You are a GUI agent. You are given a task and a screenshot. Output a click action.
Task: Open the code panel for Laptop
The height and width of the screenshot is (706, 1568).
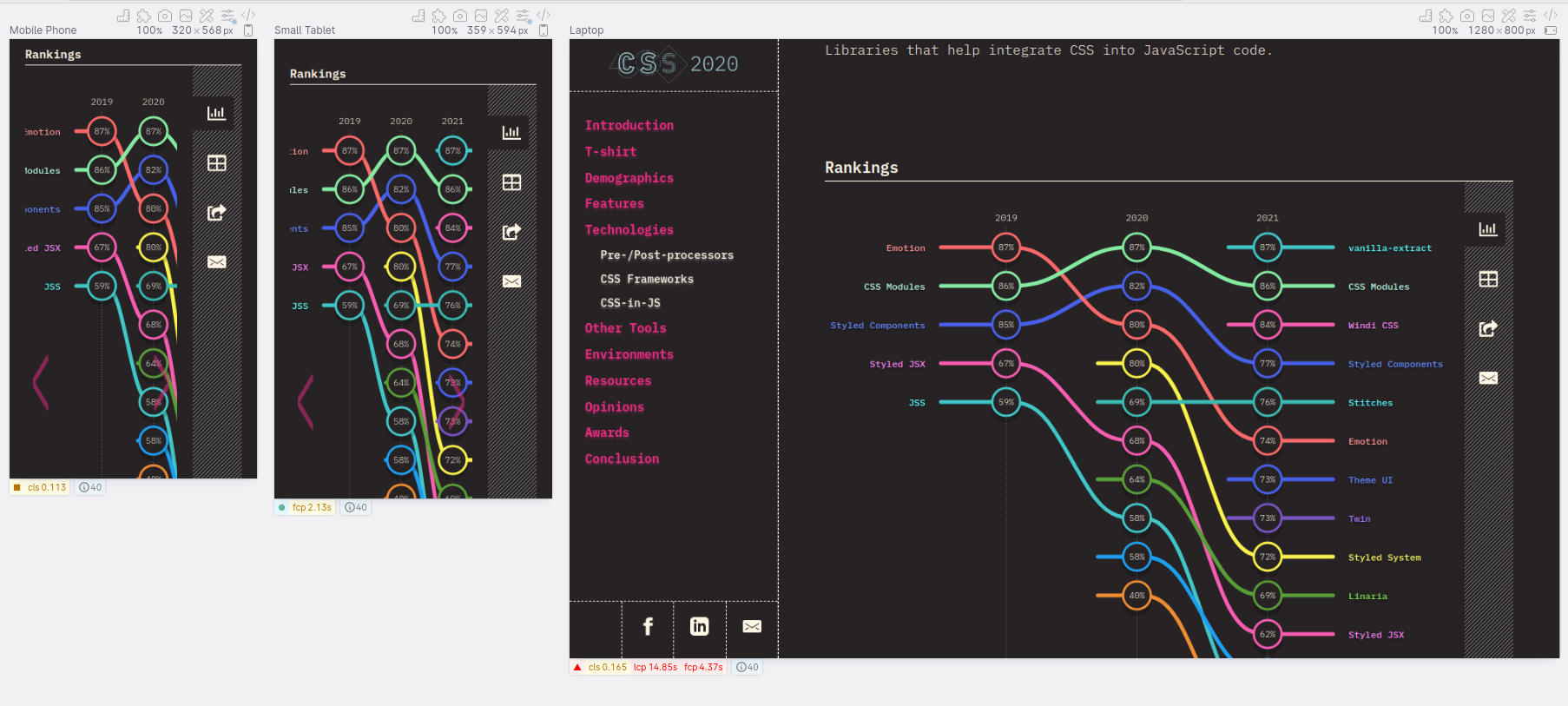point(1551,16)
